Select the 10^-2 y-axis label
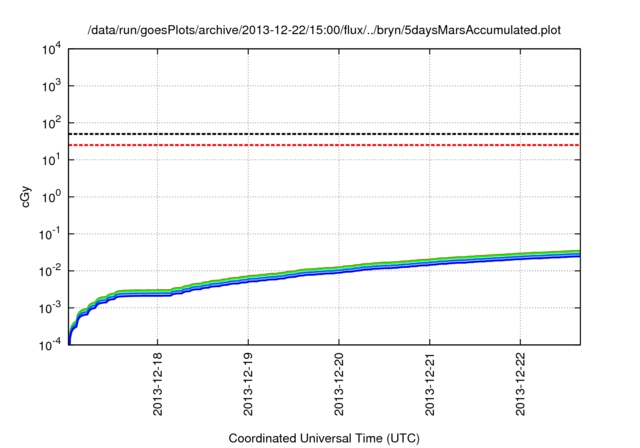Image resolution: width=640 pixels, height=448 pixels. point(50,271)
